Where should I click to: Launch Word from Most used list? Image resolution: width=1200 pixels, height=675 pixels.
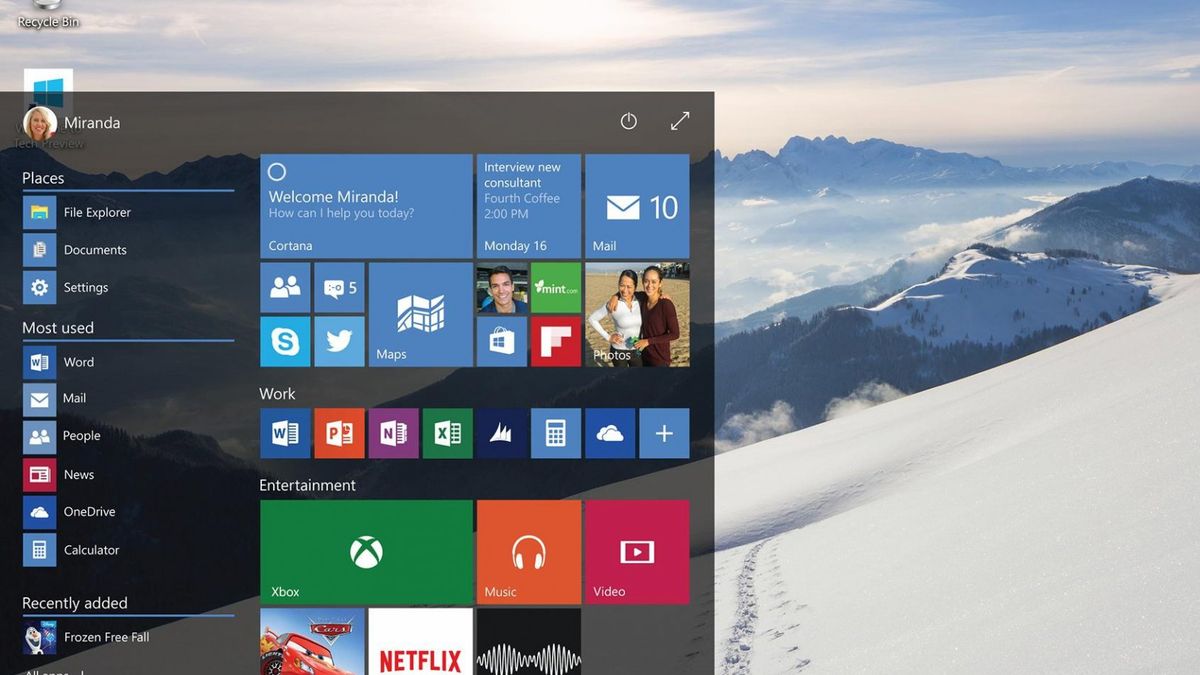(128, 362)
